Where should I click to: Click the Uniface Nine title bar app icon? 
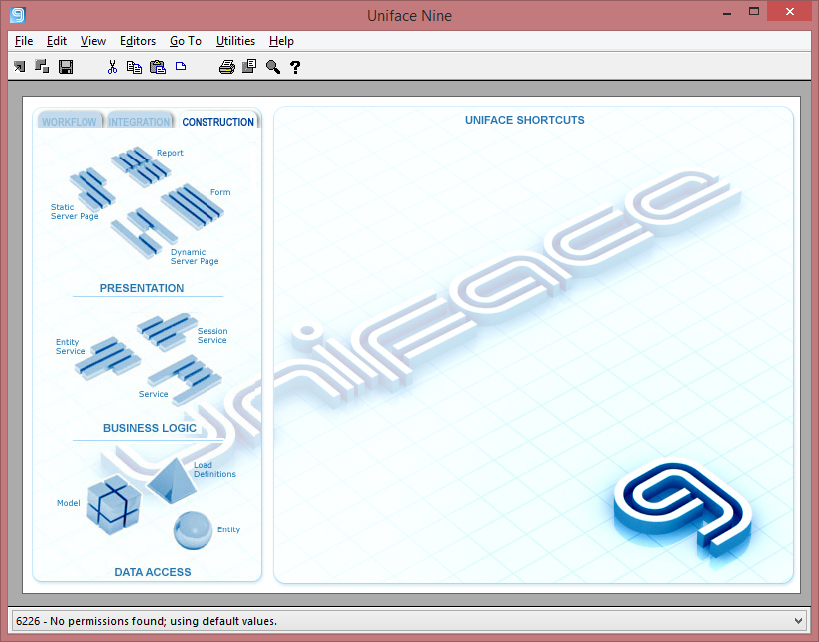(x=18, y=15)
